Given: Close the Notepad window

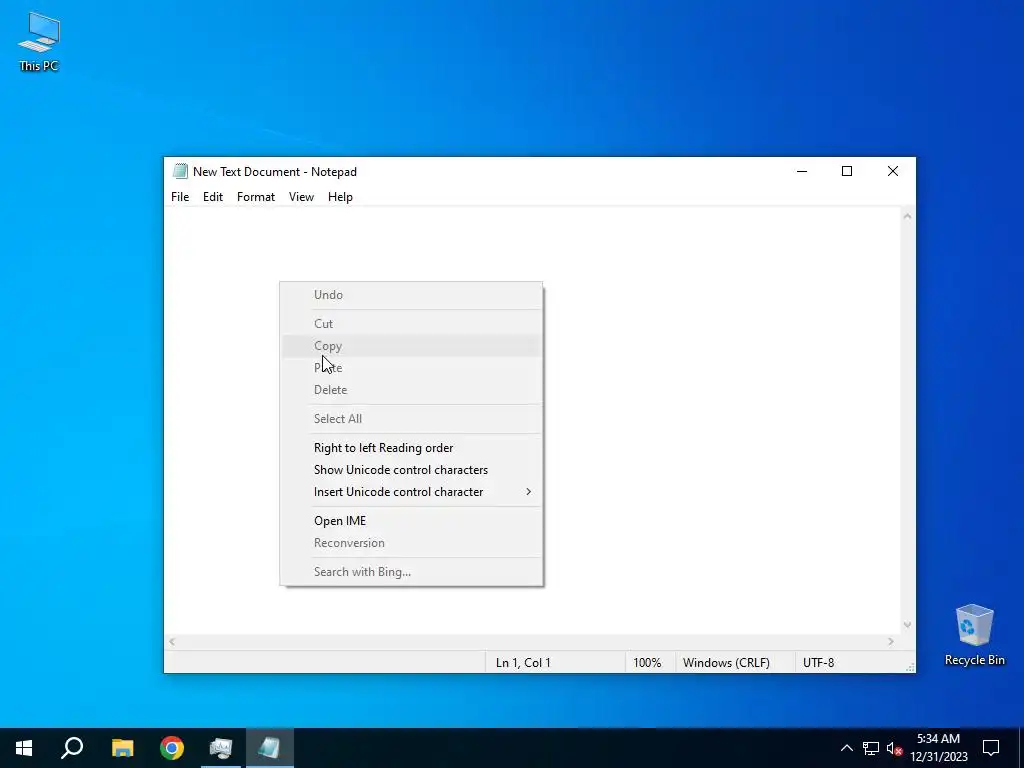Looking at the screenshot, I should [893, 171].
